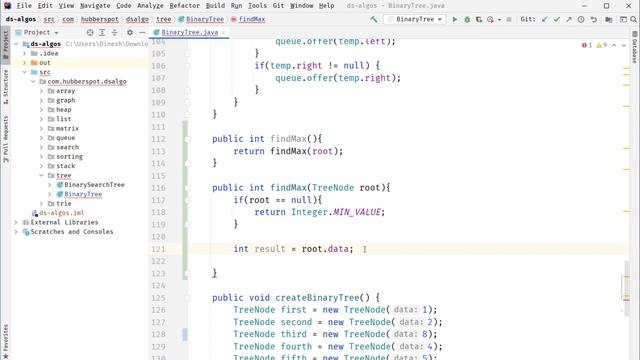The height and width of the screenshot is (360, 640).
Task: Close the BinaryTree.java tab
Action: [x=224, y=32]
